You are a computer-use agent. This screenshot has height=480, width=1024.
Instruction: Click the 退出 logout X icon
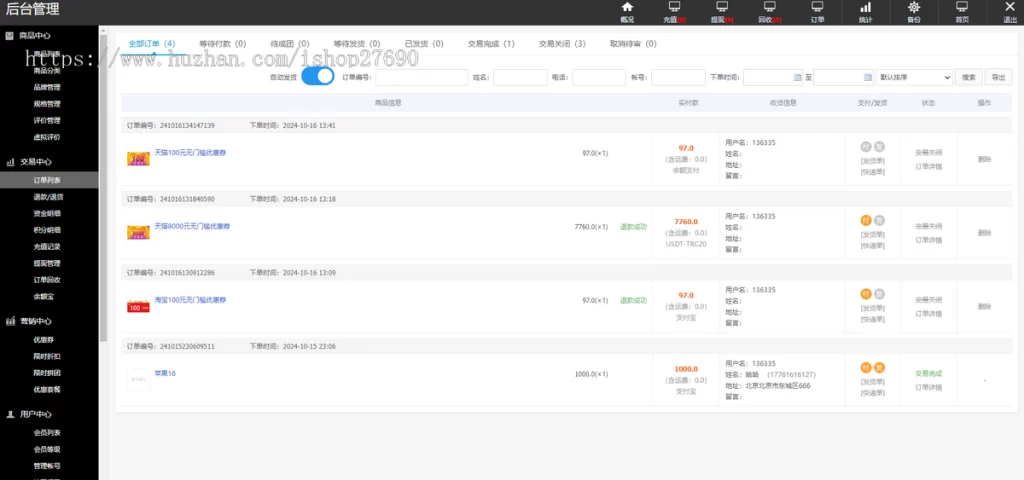point(1009,8)
